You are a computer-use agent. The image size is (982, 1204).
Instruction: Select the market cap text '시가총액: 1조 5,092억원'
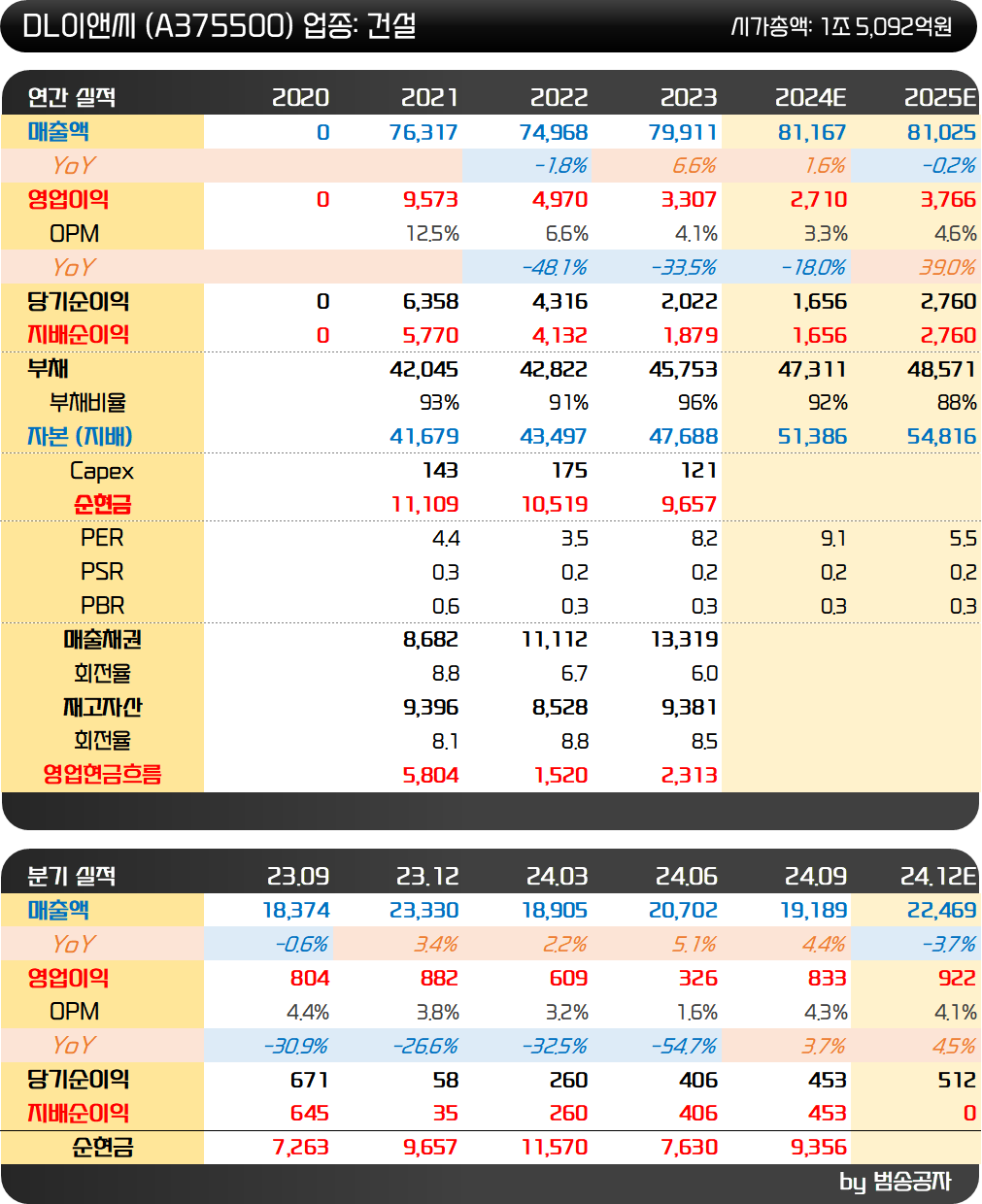(841, 26)
